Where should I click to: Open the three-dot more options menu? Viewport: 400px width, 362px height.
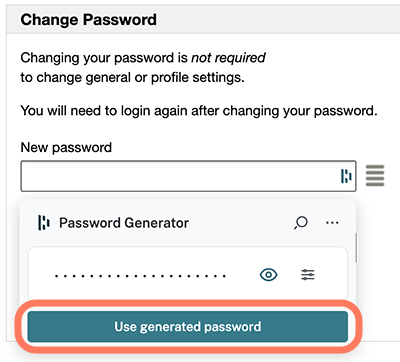pyautogui.click(x=332, y=223)
